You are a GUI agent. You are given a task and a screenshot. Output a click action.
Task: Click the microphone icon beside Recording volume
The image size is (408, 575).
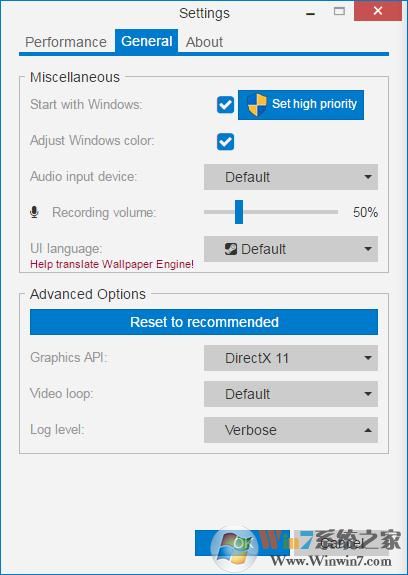[x=34, y=212]
